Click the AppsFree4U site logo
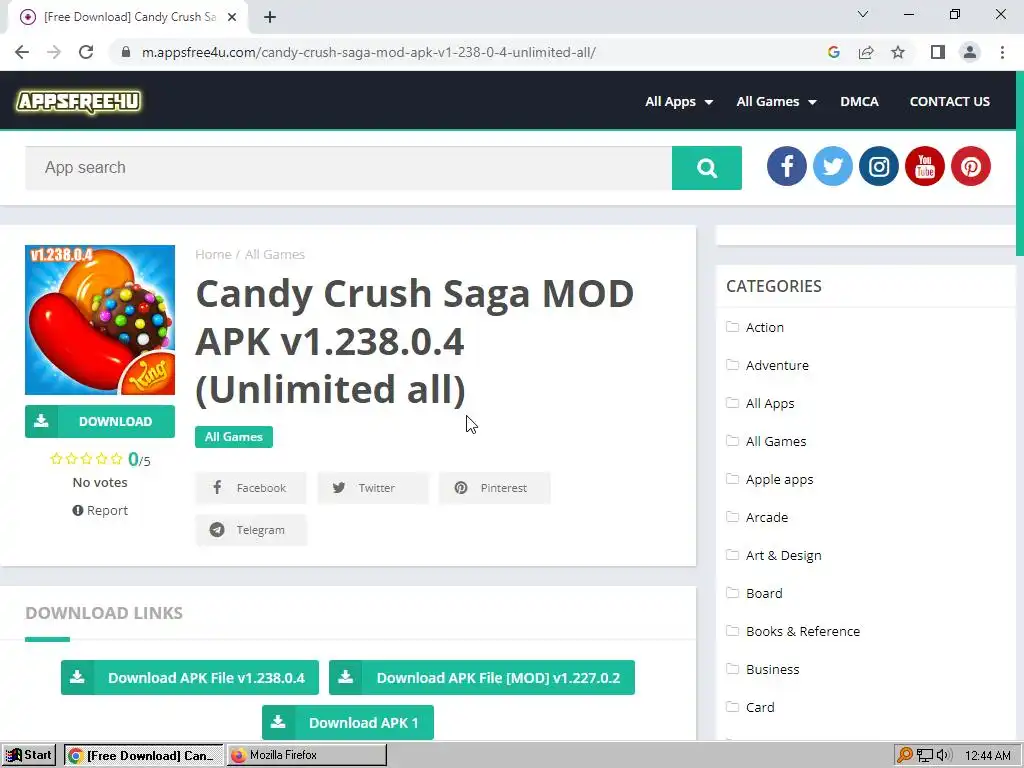 78,101
